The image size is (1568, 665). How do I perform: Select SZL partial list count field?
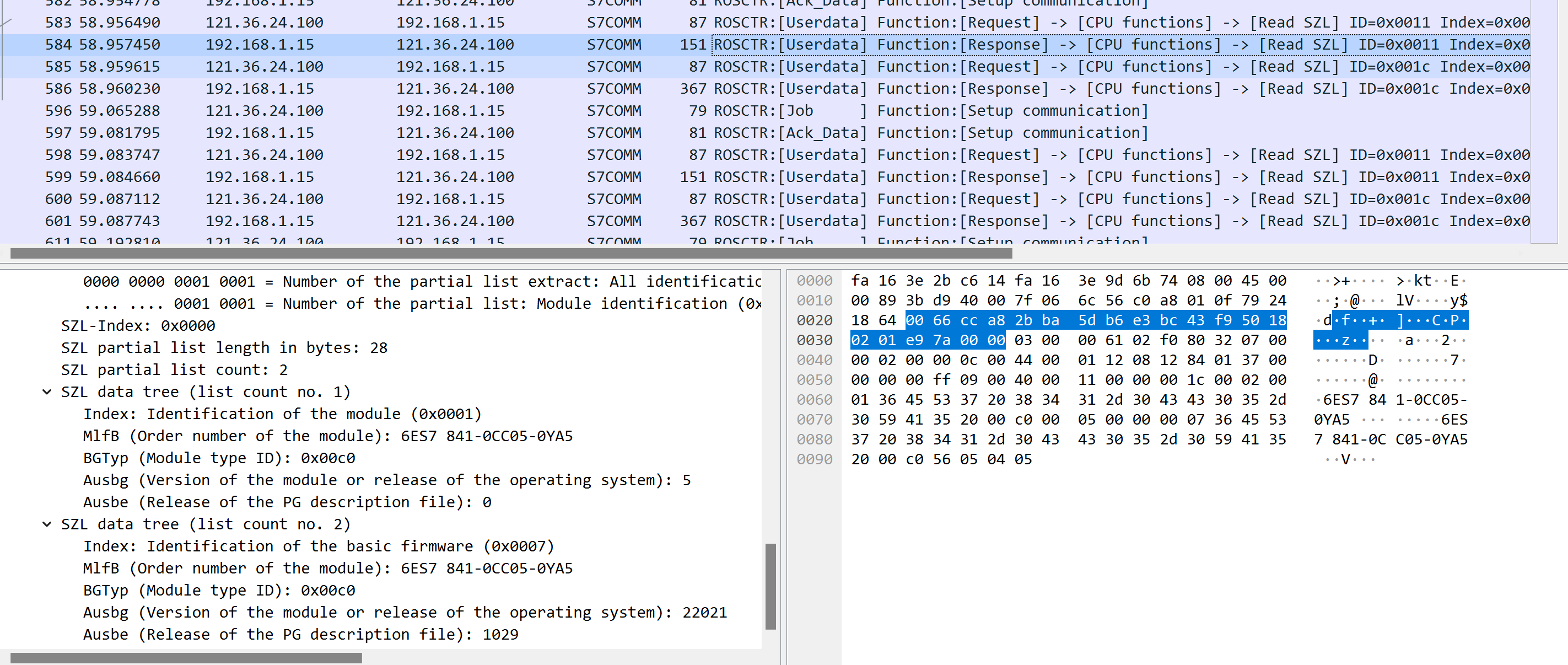click(x=174, y=369)
